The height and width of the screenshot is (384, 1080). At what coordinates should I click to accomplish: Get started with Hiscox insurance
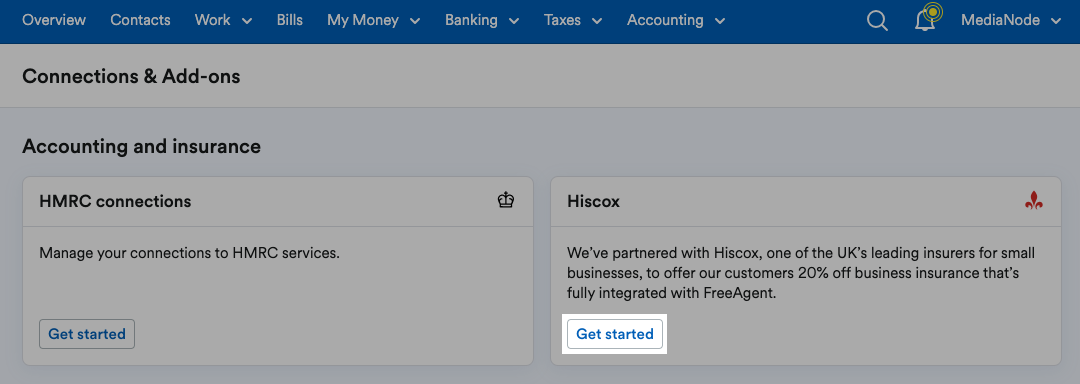[615, 334]
